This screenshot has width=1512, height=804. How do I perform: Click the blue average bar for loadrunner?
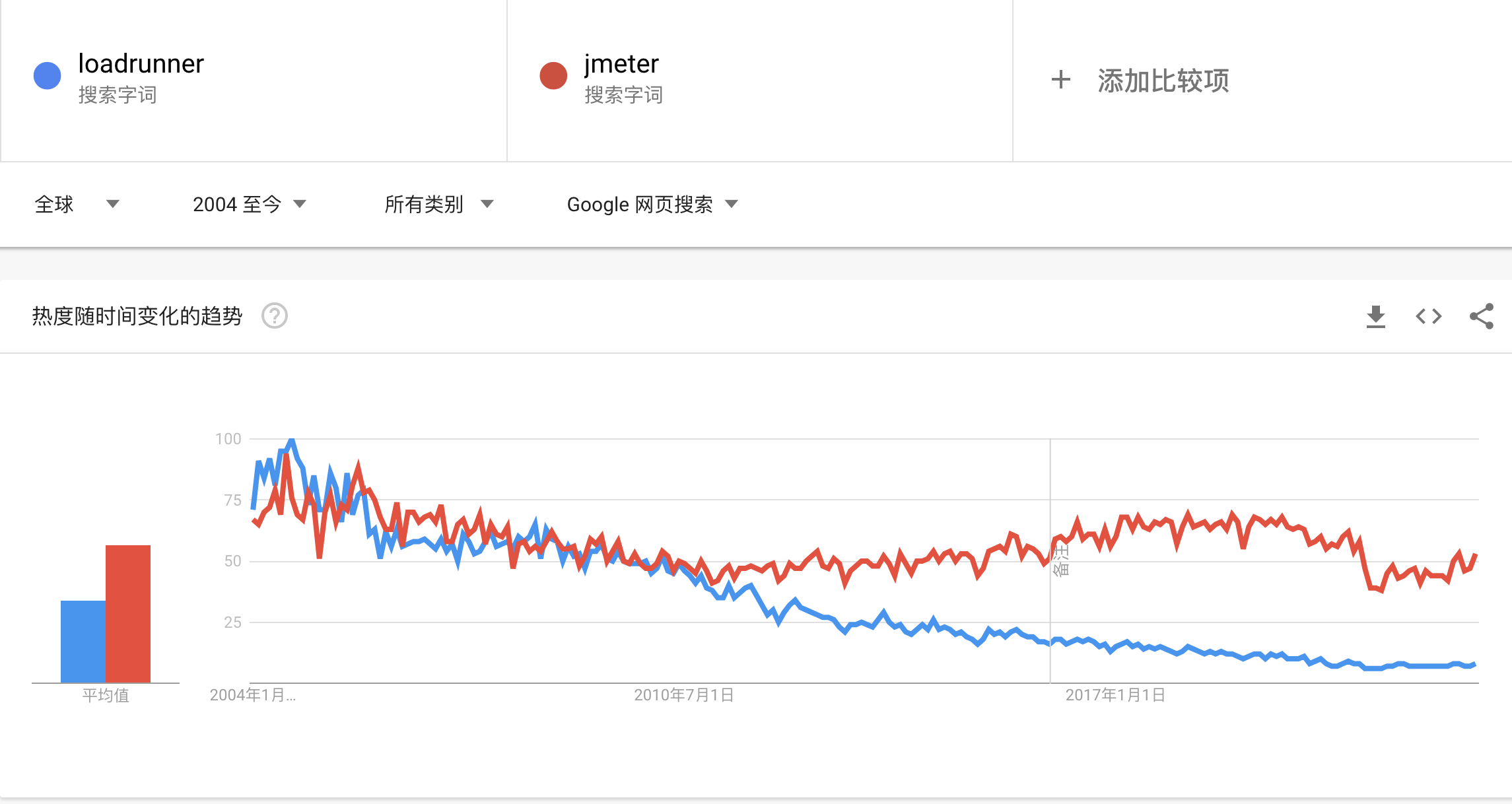pyautogui.click(x=83, y=642)
